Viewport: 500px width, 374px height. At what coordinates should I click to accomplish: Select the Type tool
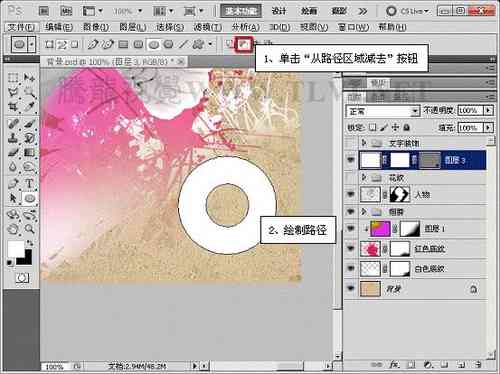29,184
